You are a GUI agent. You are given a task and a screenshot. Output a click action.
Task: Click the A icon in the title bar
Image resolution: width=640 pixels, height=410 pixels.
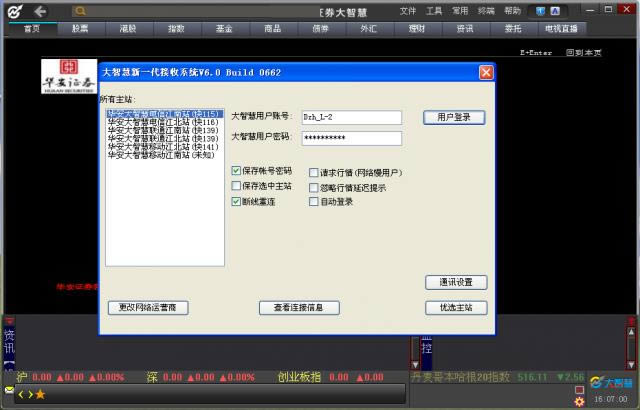tap(555, 11)
